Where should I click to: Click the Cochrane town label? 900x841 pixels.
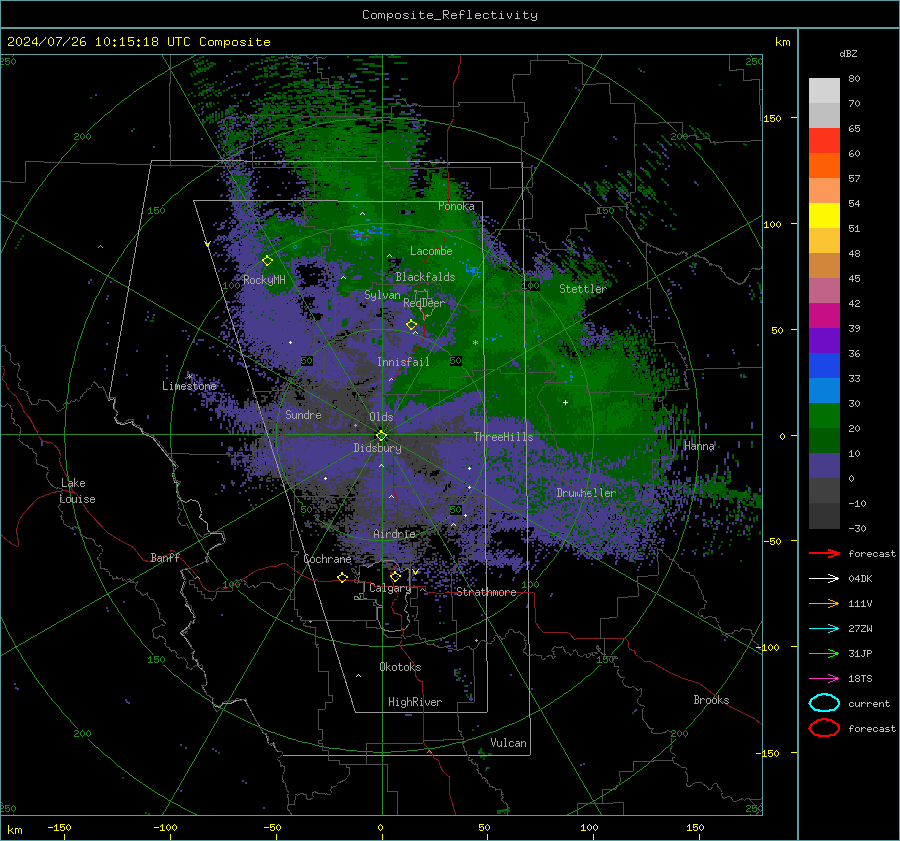327,559
